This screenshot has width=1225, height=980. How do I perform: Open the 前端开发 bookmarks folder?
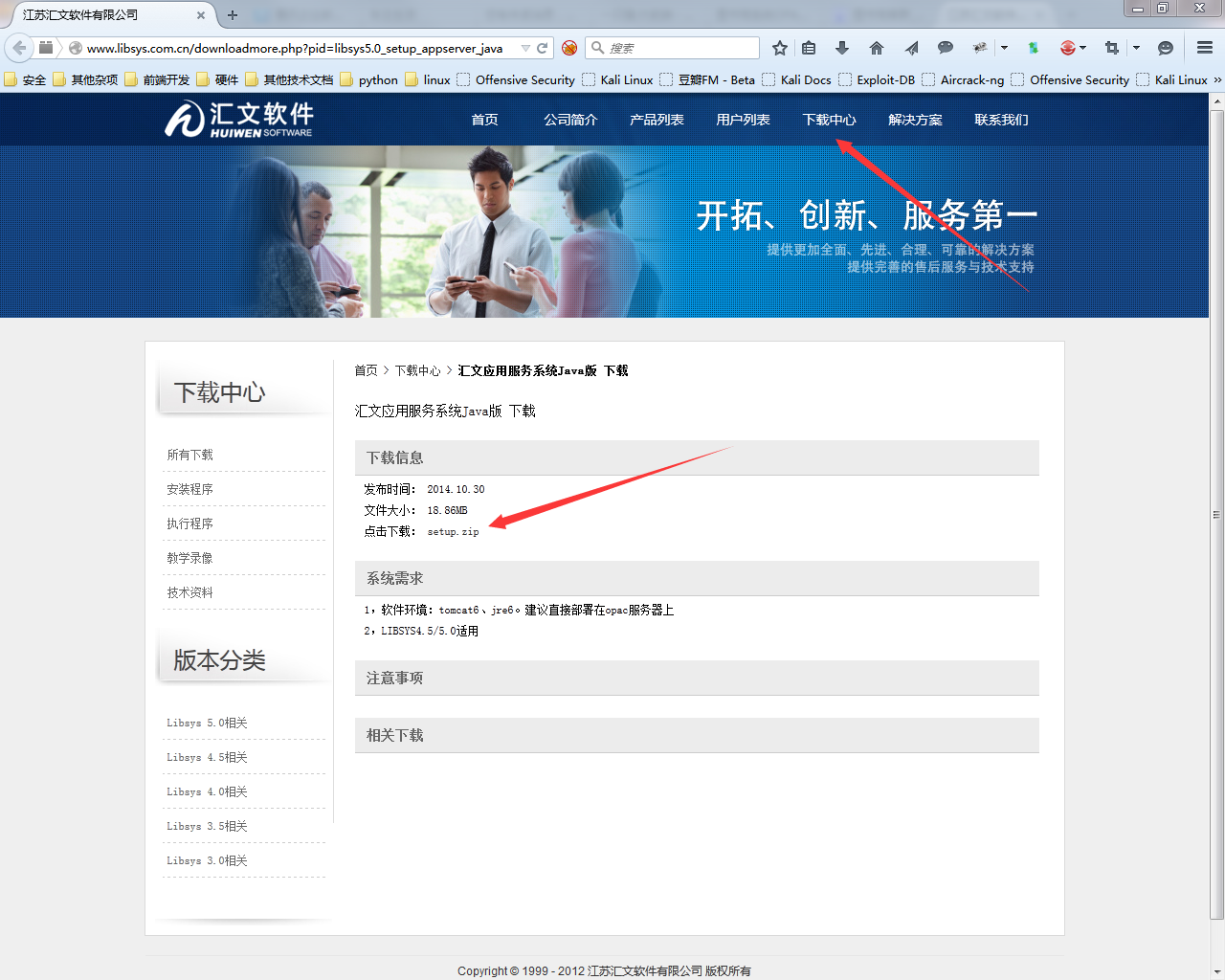pyautogui.click(x=157, y=80)
